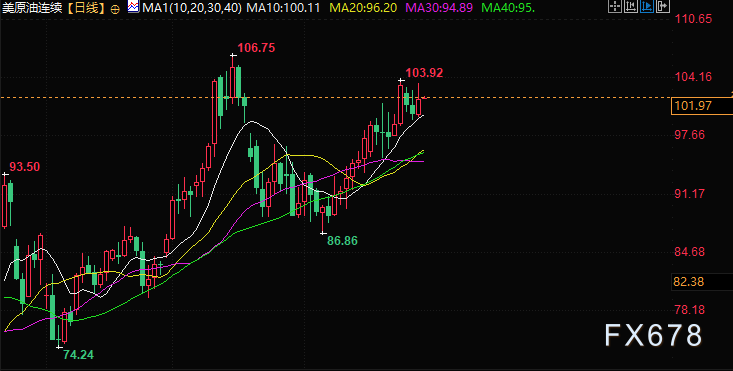Screen dimensions: 733x371
Task: Click the small circled-plus icon beside 日线
Action: coord(116,8)
